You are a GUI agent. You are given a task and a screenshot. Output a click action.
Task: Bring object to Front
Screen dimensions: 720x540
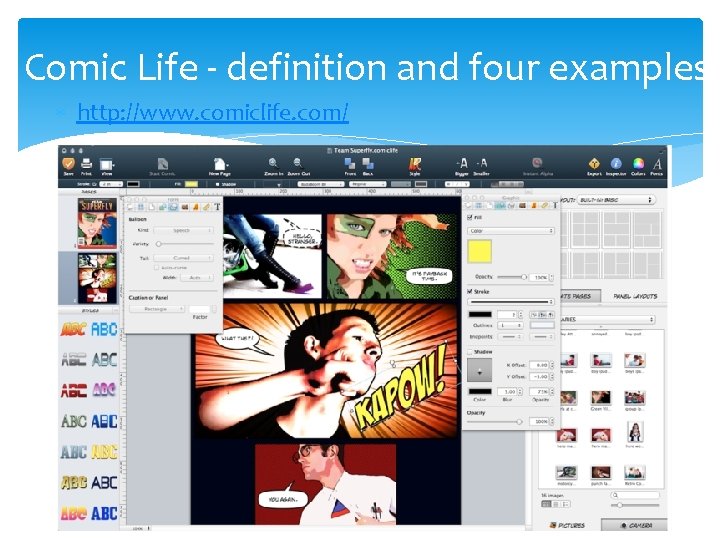click(350, 164)
